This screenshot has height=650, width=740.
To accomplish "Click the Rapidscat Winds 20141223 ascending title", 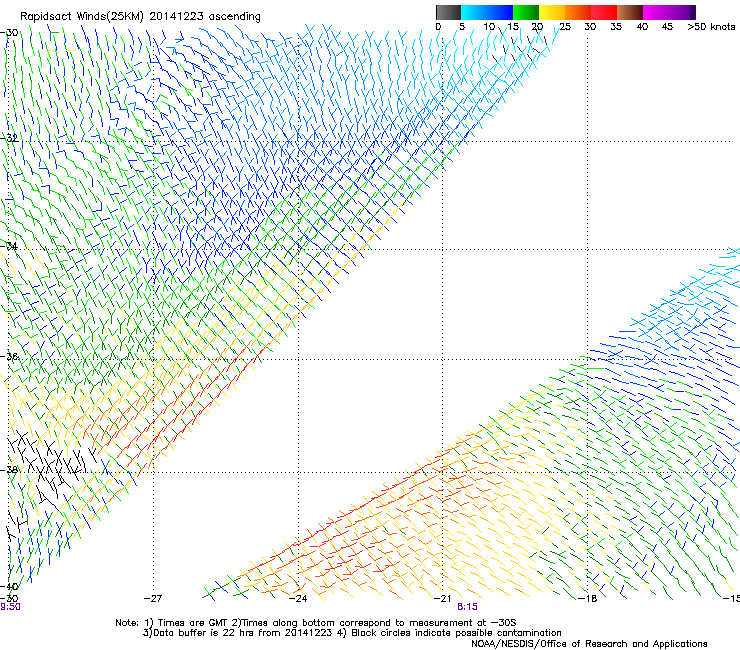I will [140, 16].
